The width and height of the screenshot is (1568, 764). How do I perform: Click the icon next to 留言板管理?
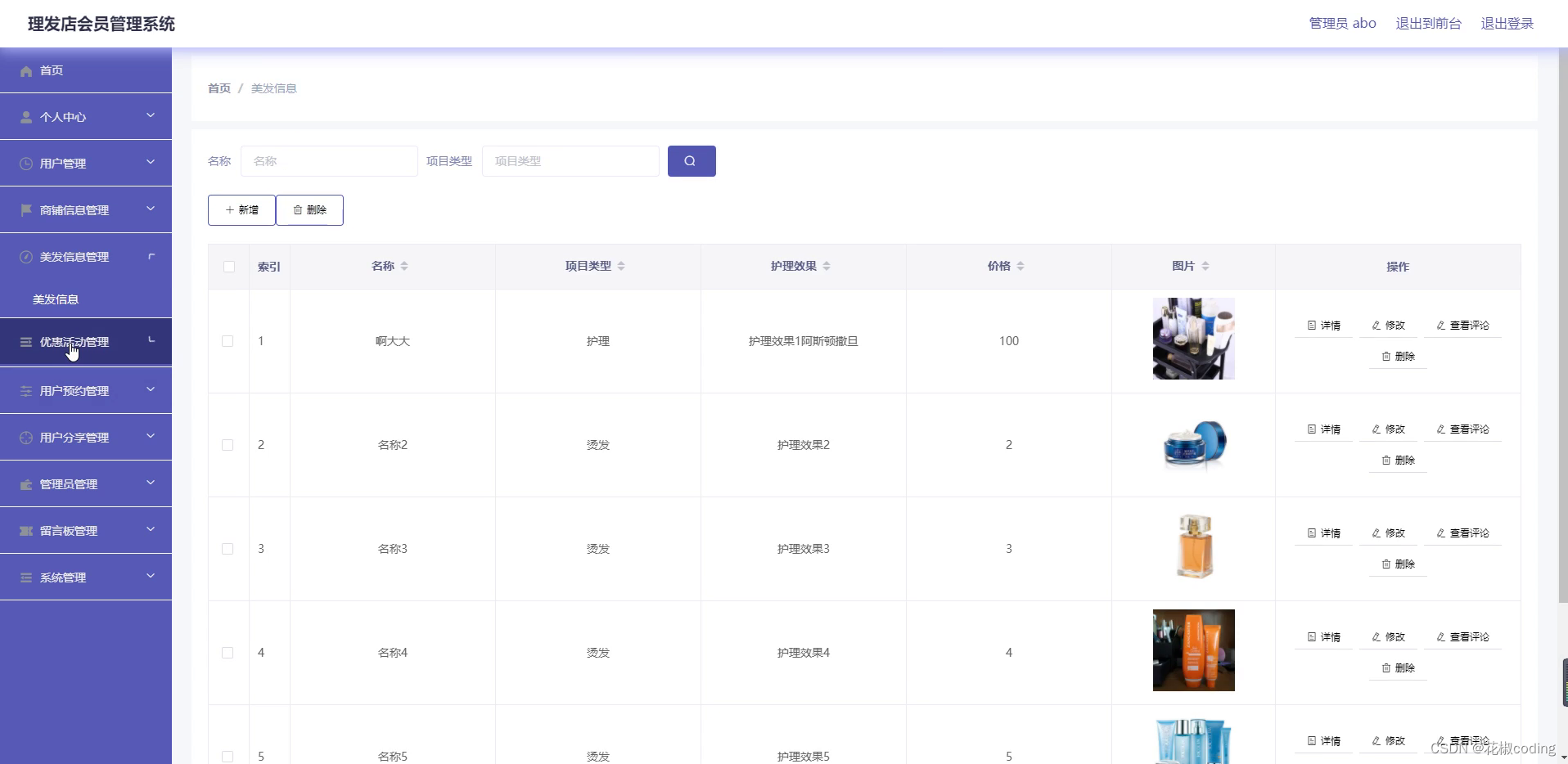(x=26, y=531)
